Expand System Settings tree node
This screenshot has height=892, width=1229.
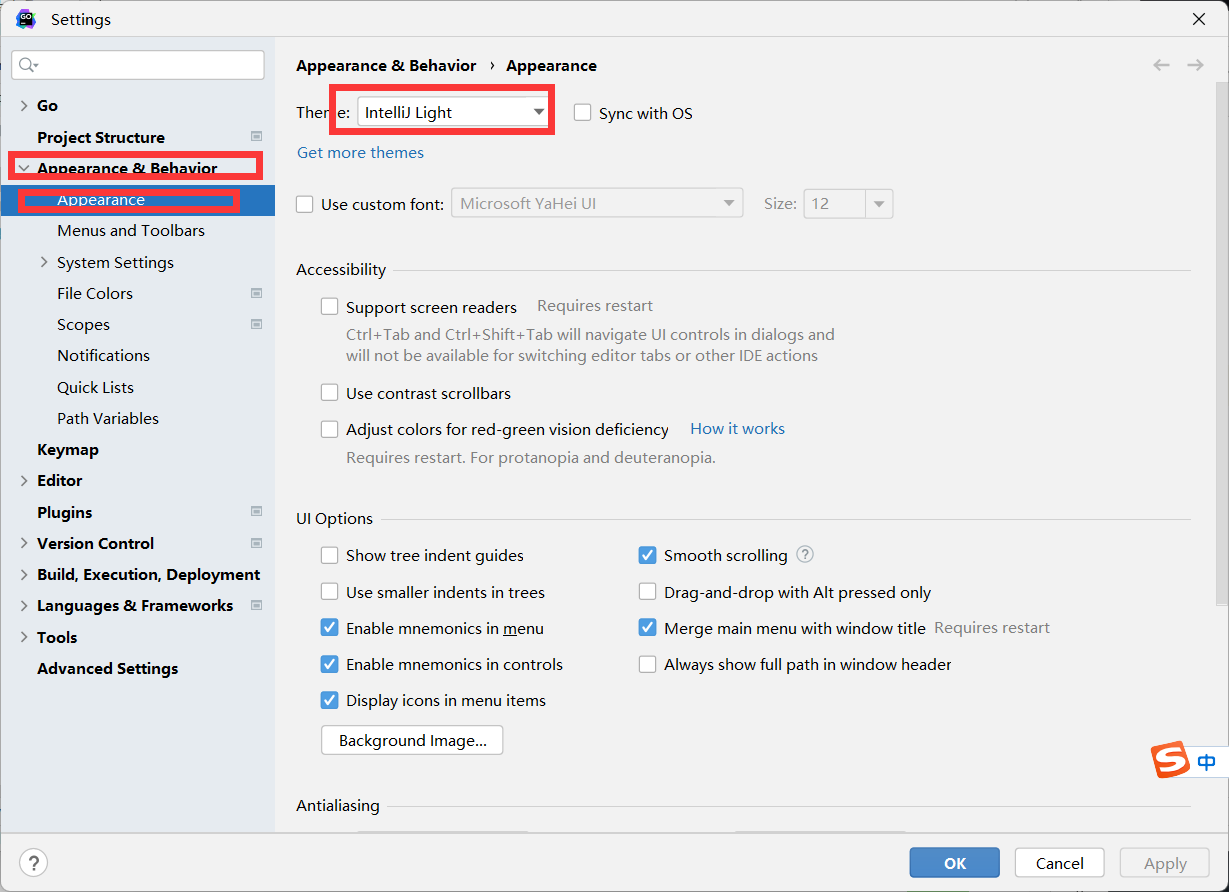click(44, 262)
